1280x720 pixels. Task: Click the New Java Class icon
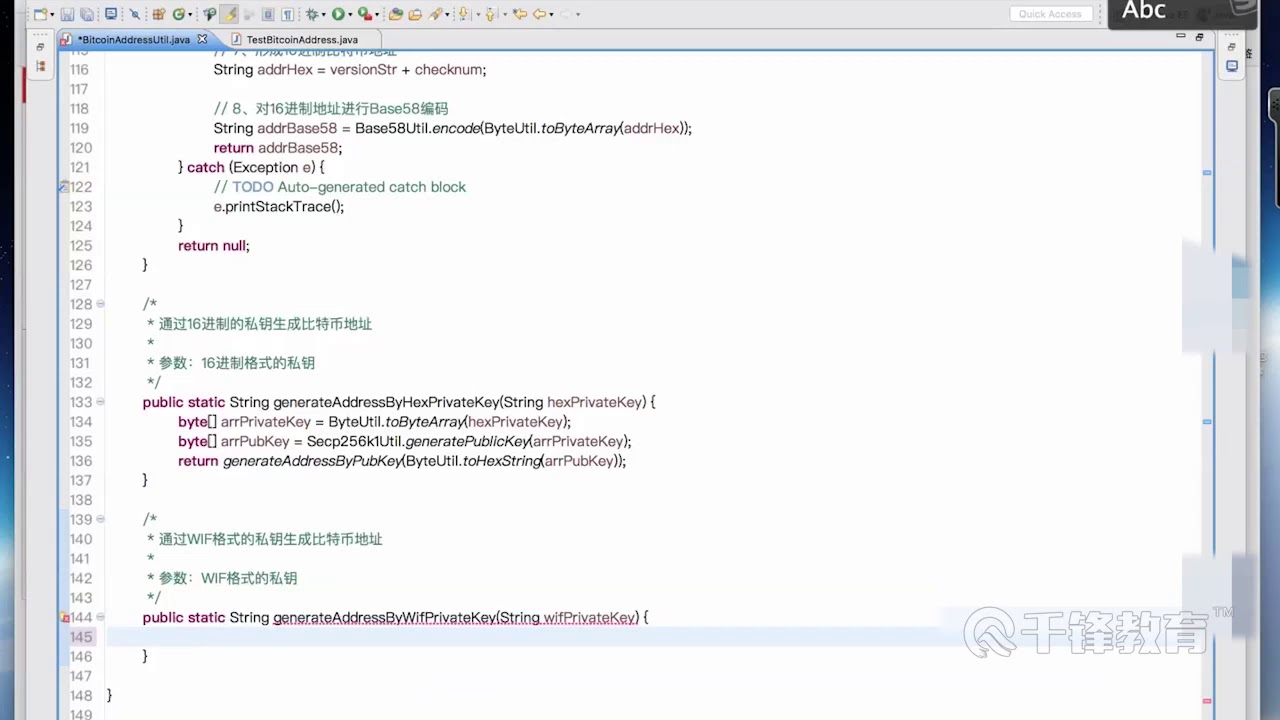[179, 14]
